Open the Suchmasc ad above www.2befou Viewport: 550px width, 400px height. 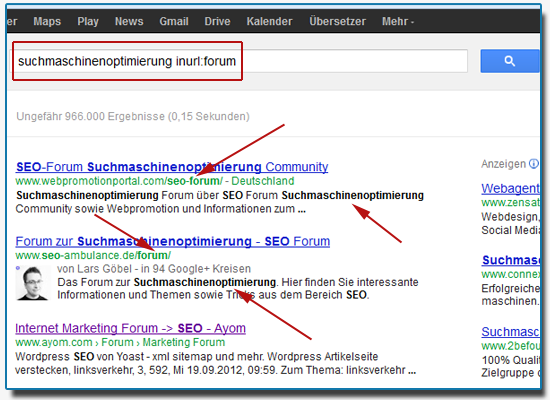click(x=510, y=332)
